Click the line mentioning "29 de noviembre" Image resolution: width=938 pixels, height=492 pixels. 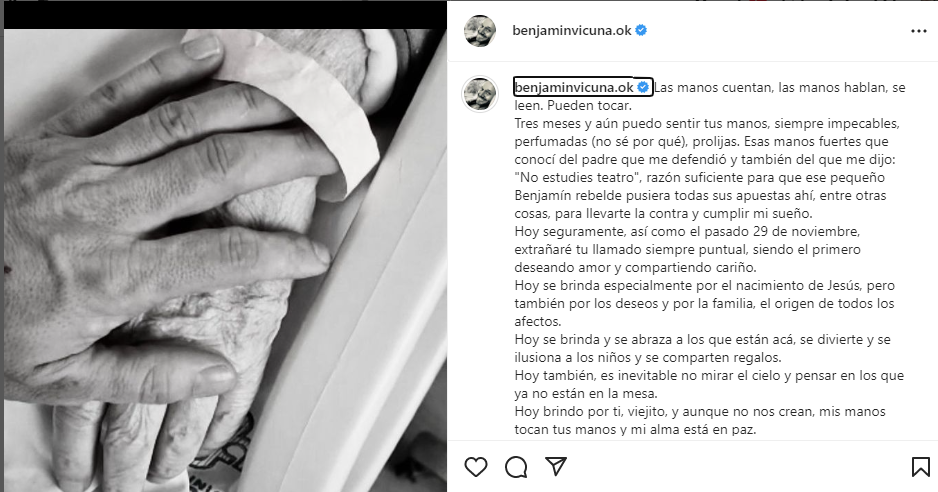[x=687, y=231]
